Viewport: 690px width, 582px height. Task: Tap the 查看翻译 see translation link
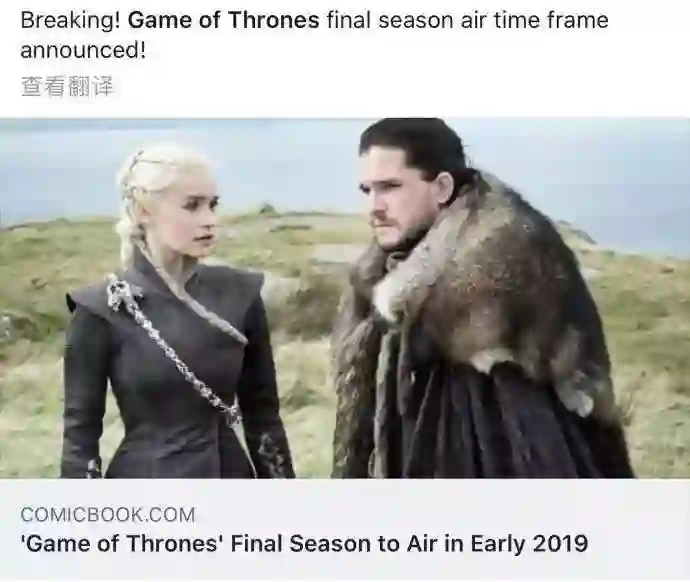(x=67, y=86)
